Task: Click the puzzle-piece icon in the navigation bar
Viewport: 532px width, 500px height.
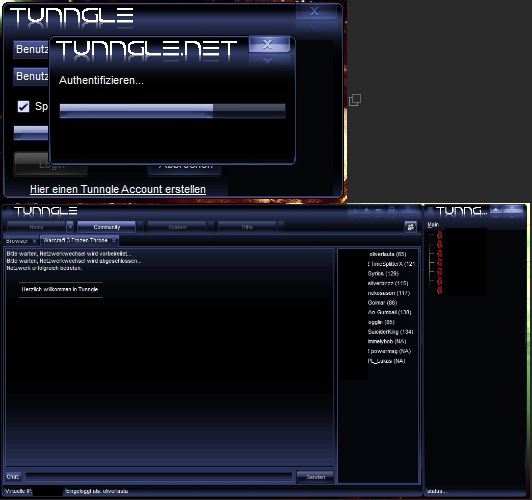Action: point(411,227)
